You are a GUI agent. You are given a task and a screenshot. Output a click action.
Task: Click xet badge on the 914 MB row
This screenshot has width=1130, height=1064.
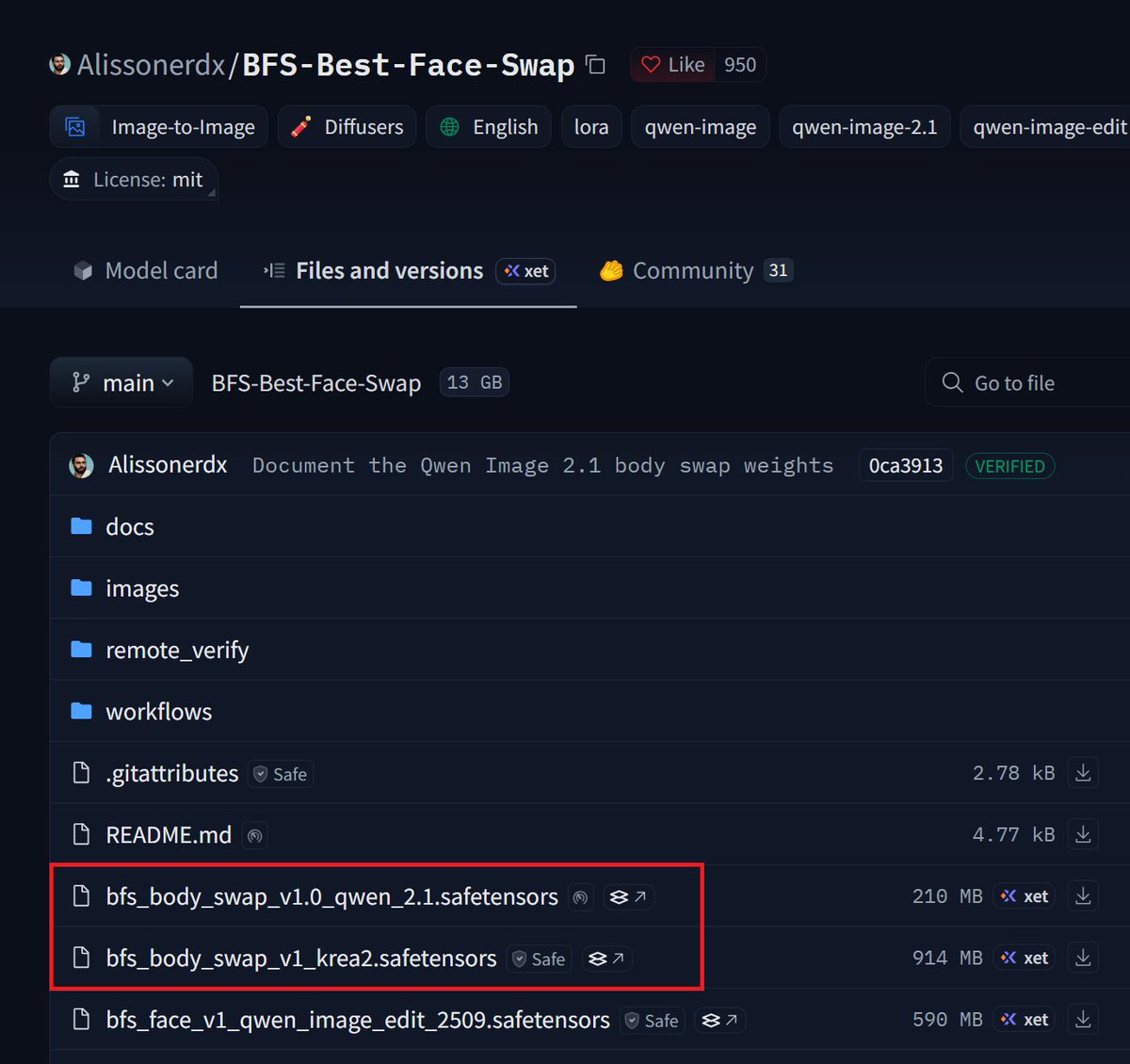(x=1025, y=958)
